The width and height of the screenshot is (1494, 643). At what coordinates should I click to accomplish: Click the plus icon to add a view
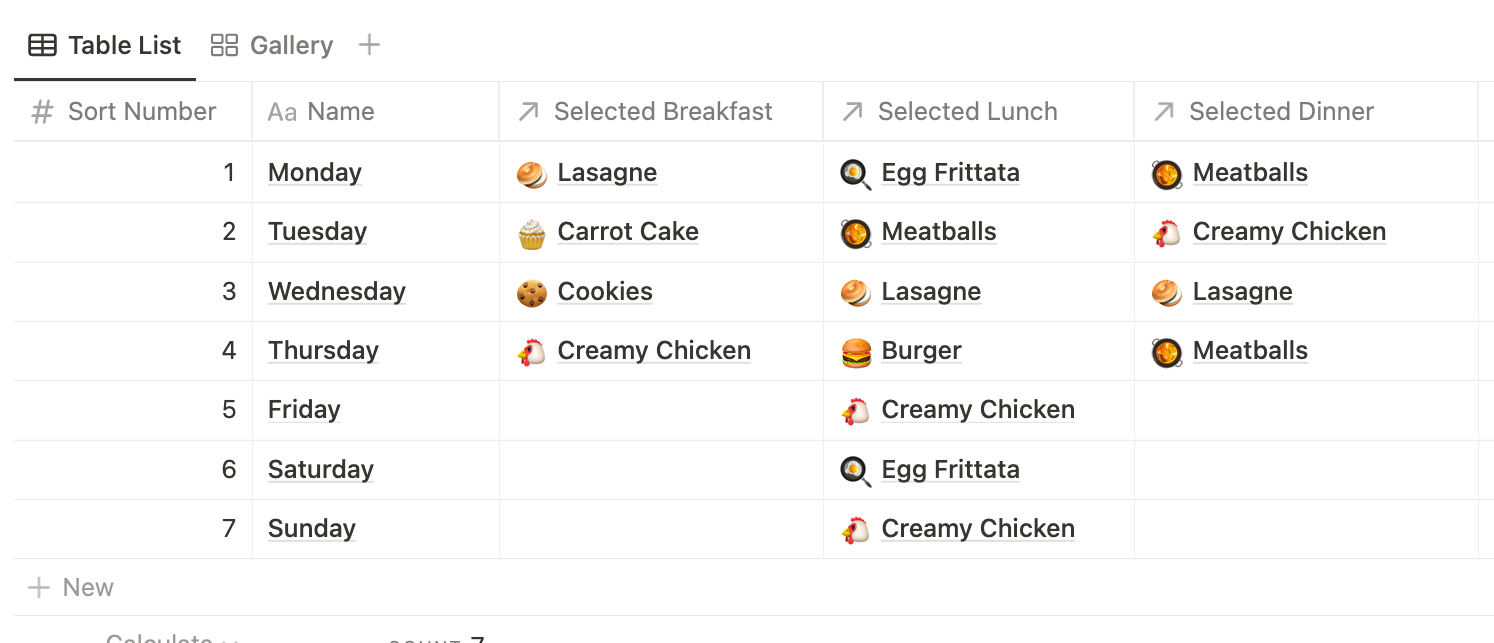coord(369,45)
